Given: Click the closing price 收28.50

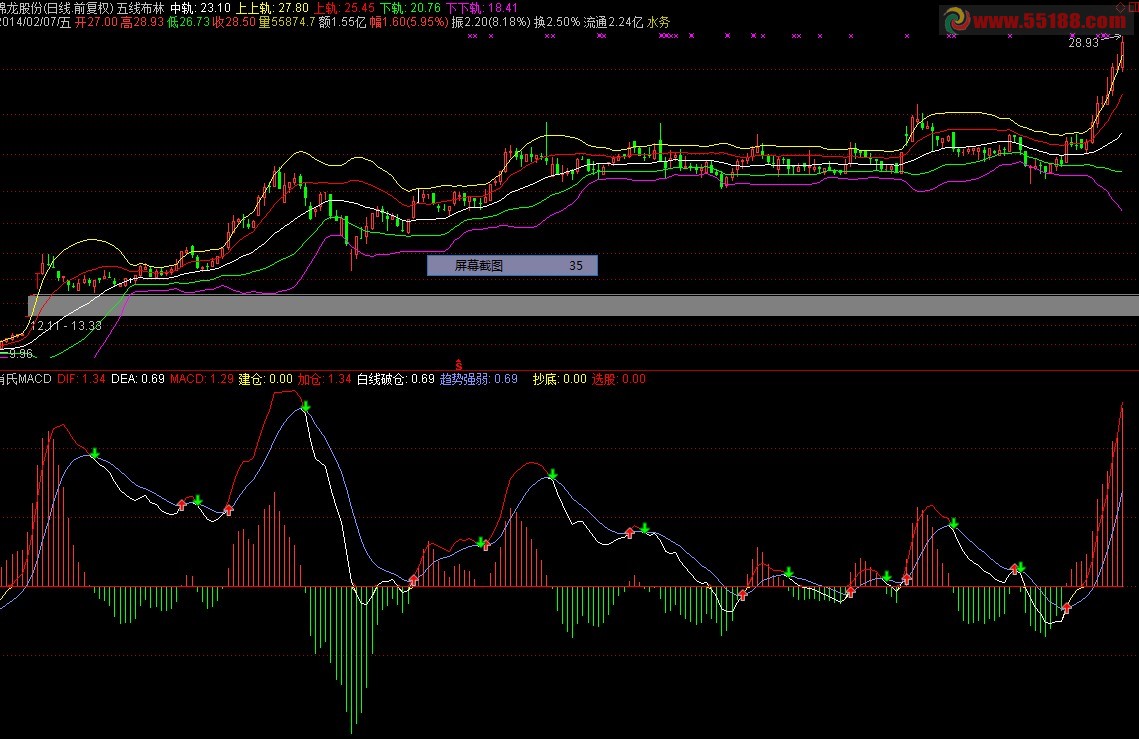Looking at the screenshot, I should pyautogui.click(x=234, y=23).
